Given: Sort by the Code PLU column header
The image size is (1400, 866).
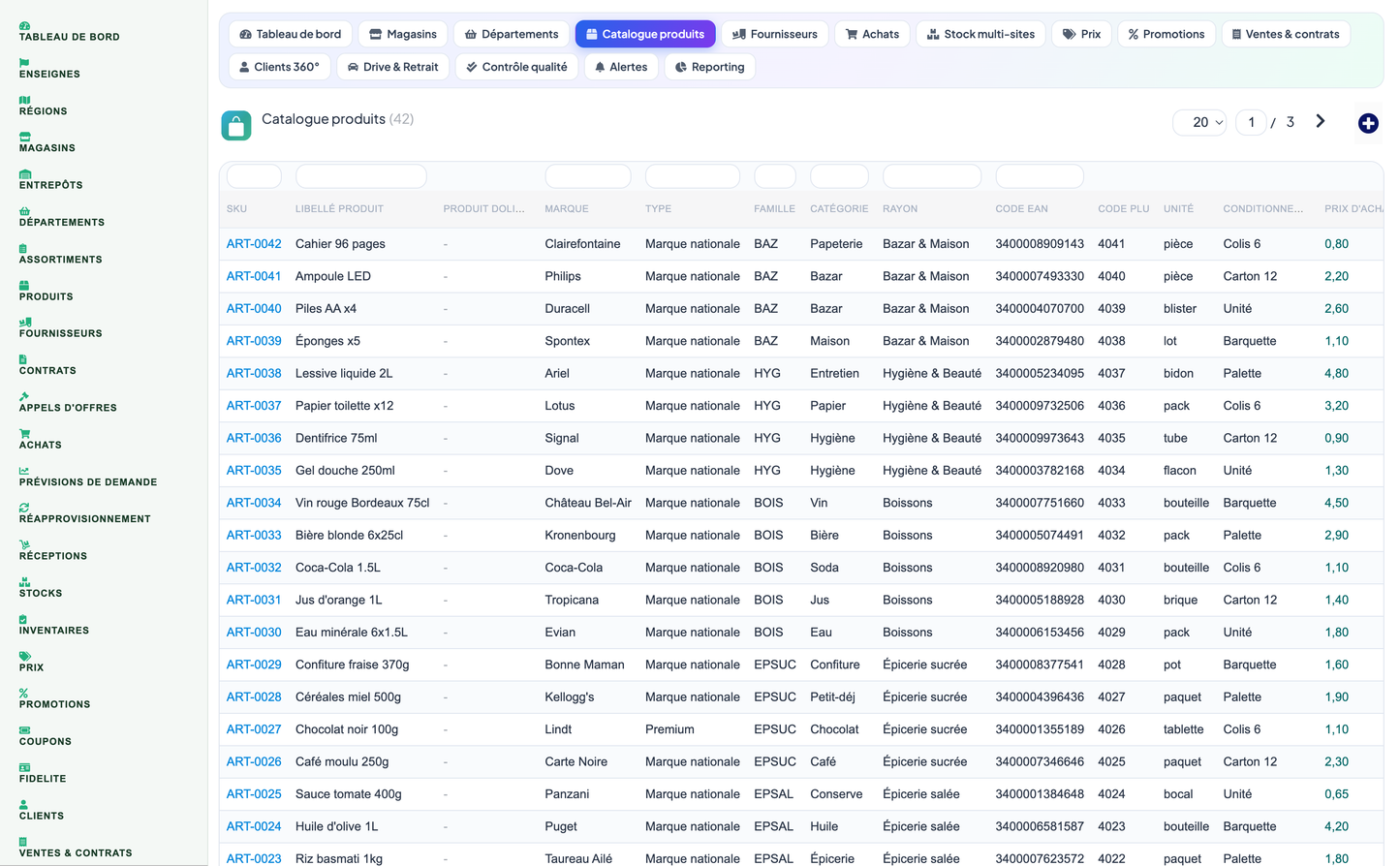Looking at the screenshot, I should [x=1124, y=209].
